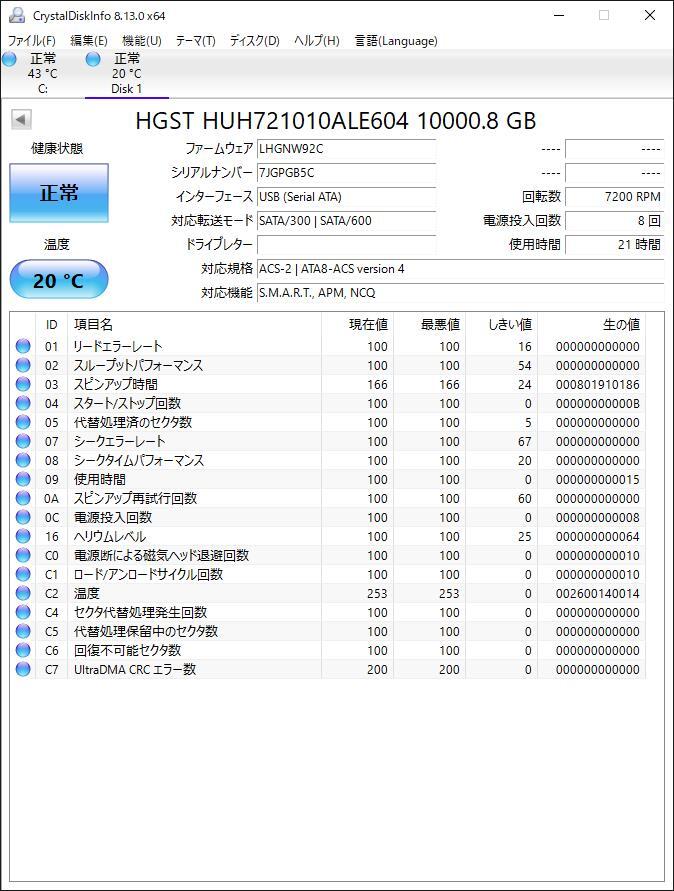Select the Disk 1 drive tab
This screenshot has width=674, height=891.
[x=126, y=73]
